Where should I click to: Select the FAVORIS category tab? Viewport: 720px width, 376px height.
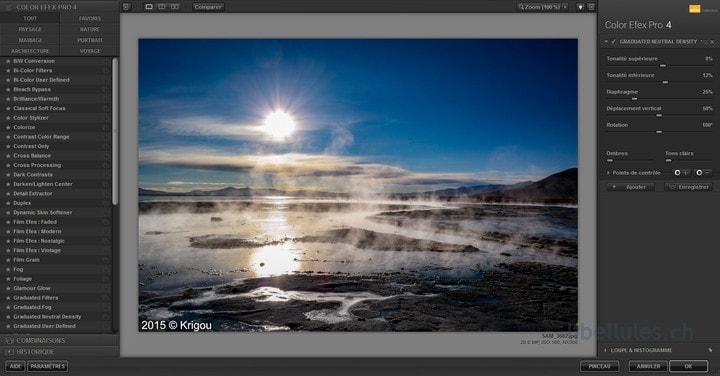point(90,18)
